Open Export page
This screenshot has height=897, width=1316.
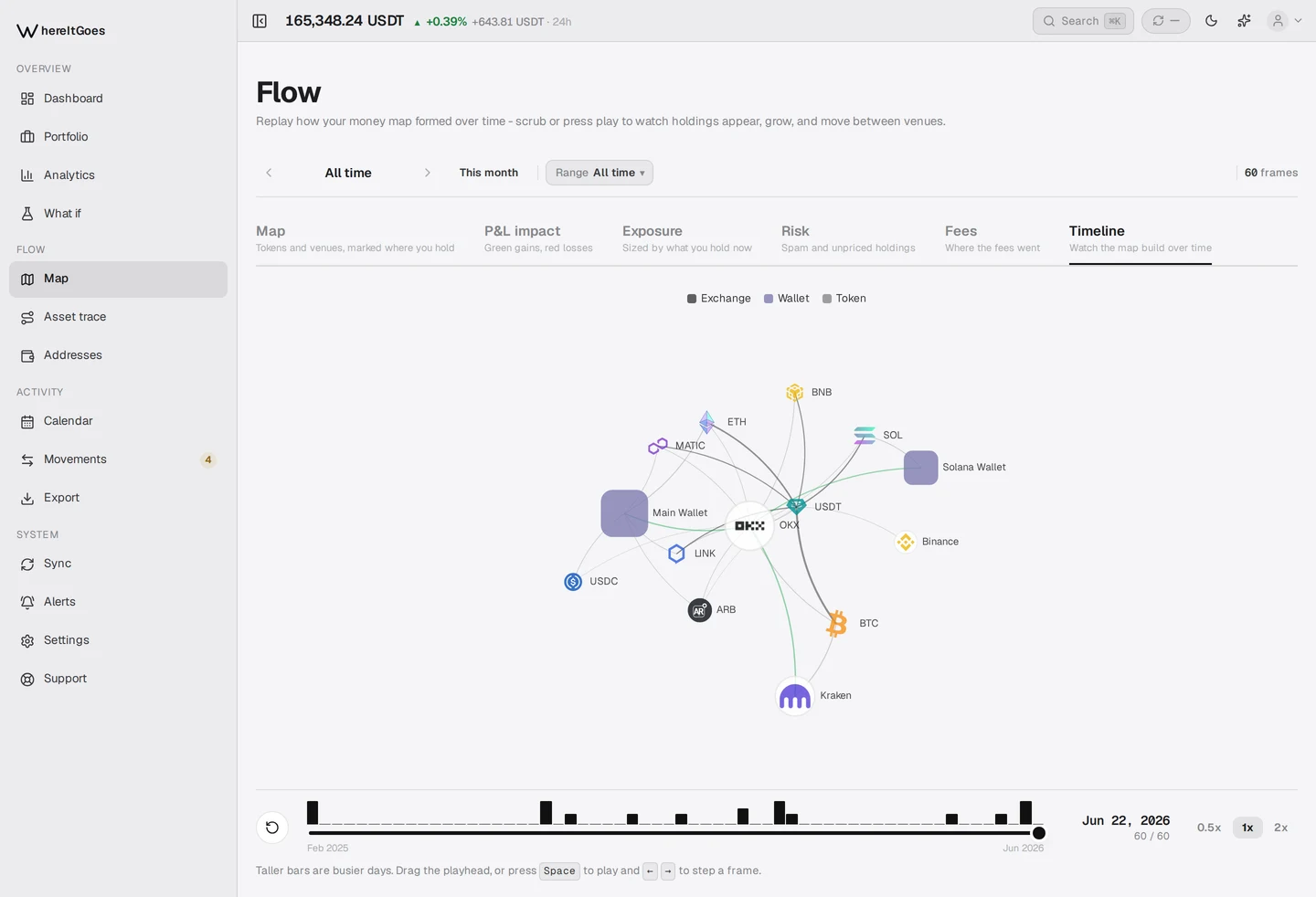pyautogui.click(x=118, y=498)
